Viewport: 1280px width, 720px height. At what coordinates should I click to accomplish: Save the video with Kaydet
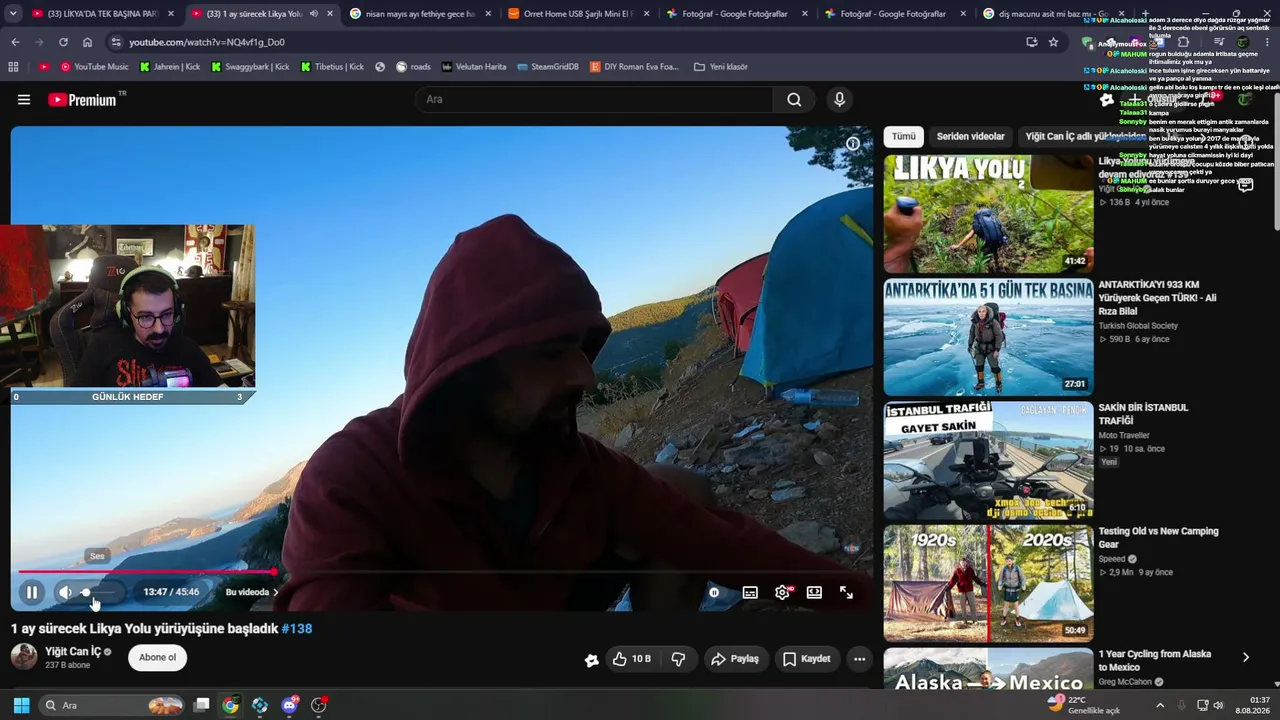point(806,659)
